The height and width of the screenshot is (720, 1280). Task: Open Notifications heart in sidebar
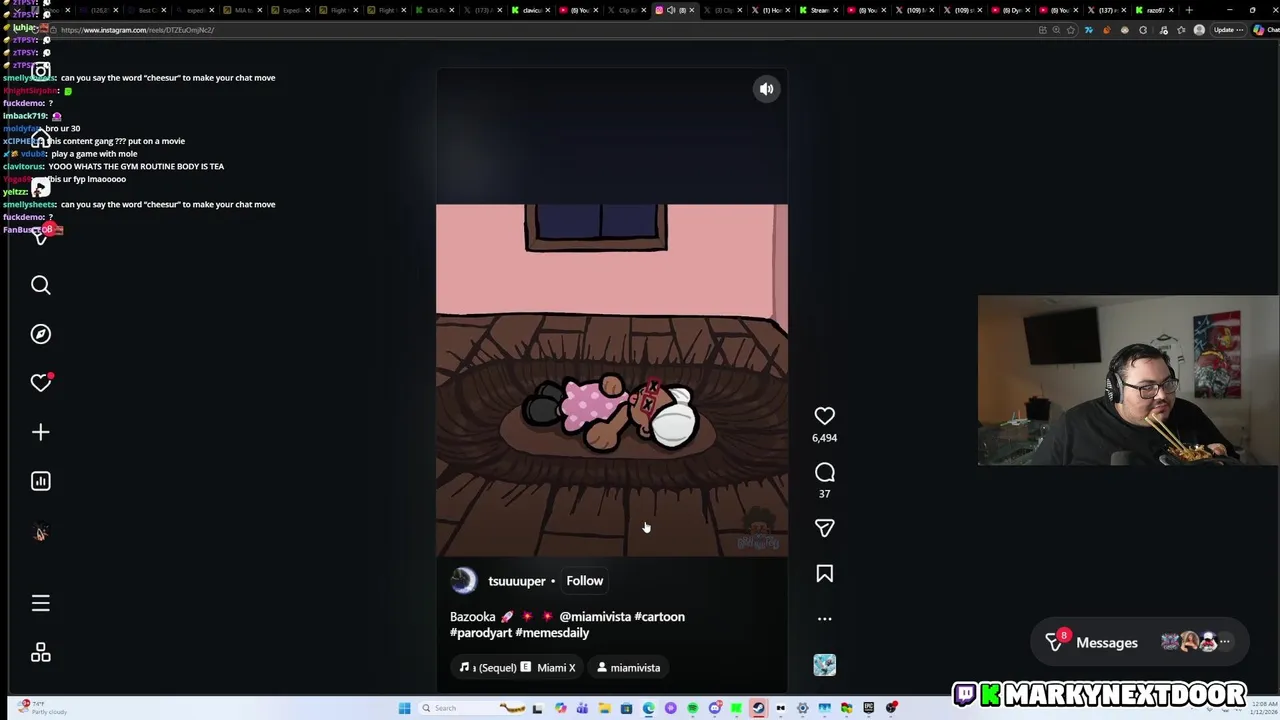(x=40, y=383)
